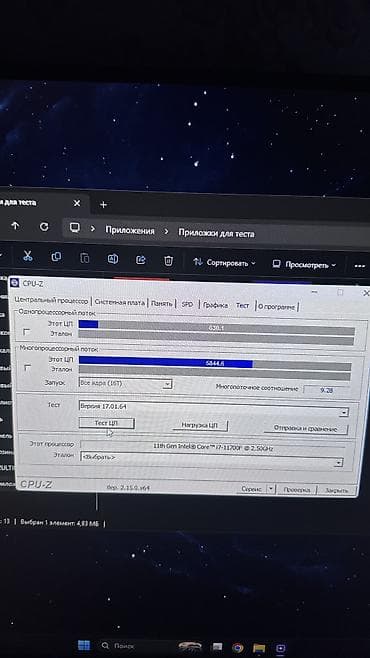370x658 pixels.
Task: Click Приложения breadcrumb in address bar
Action: tap(130, 230)
